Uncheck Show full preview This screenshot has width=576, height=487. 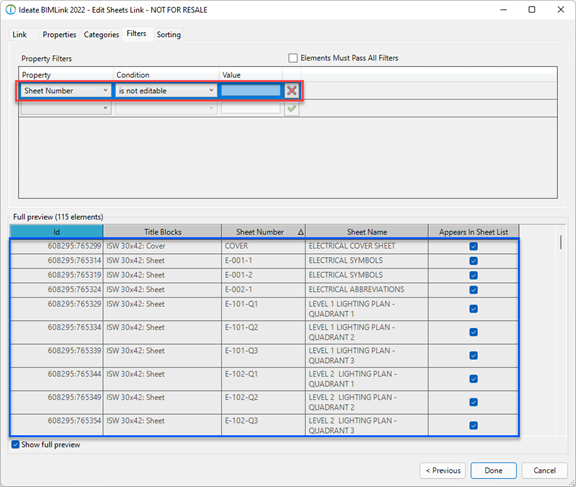coord(15,445)
